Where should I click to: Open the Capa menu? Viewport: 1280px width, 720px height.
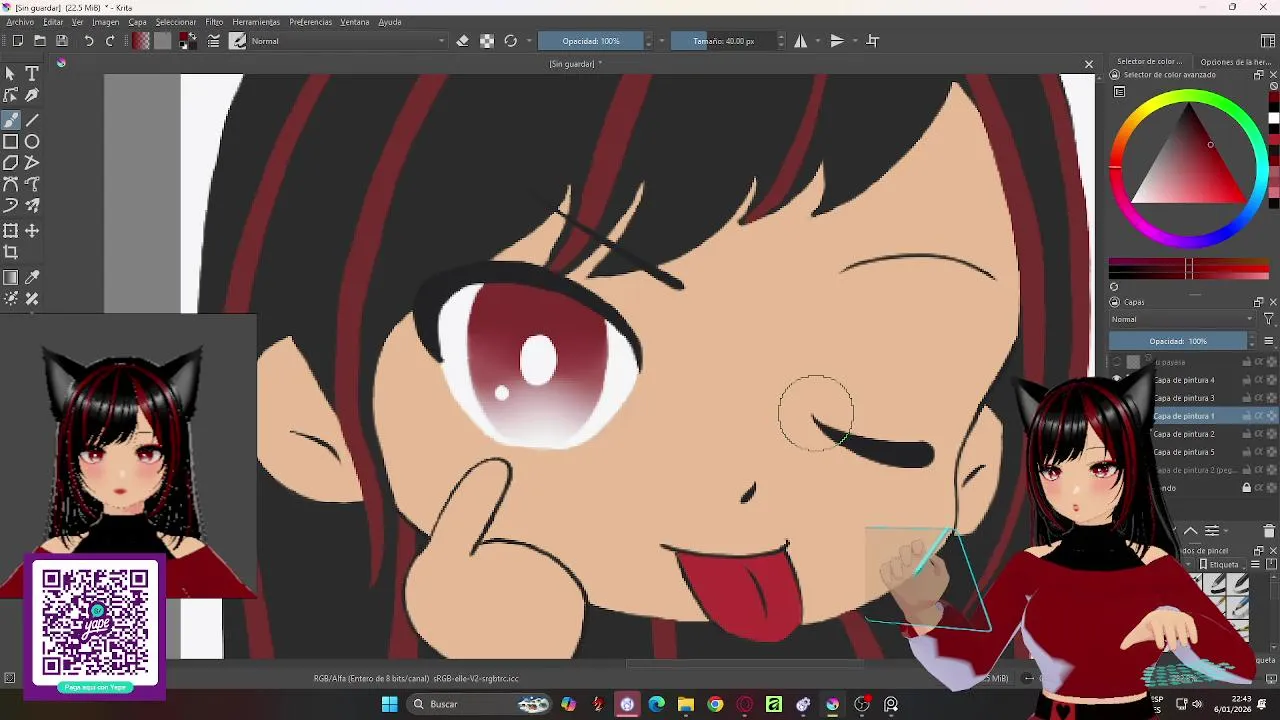click(137, 22)
